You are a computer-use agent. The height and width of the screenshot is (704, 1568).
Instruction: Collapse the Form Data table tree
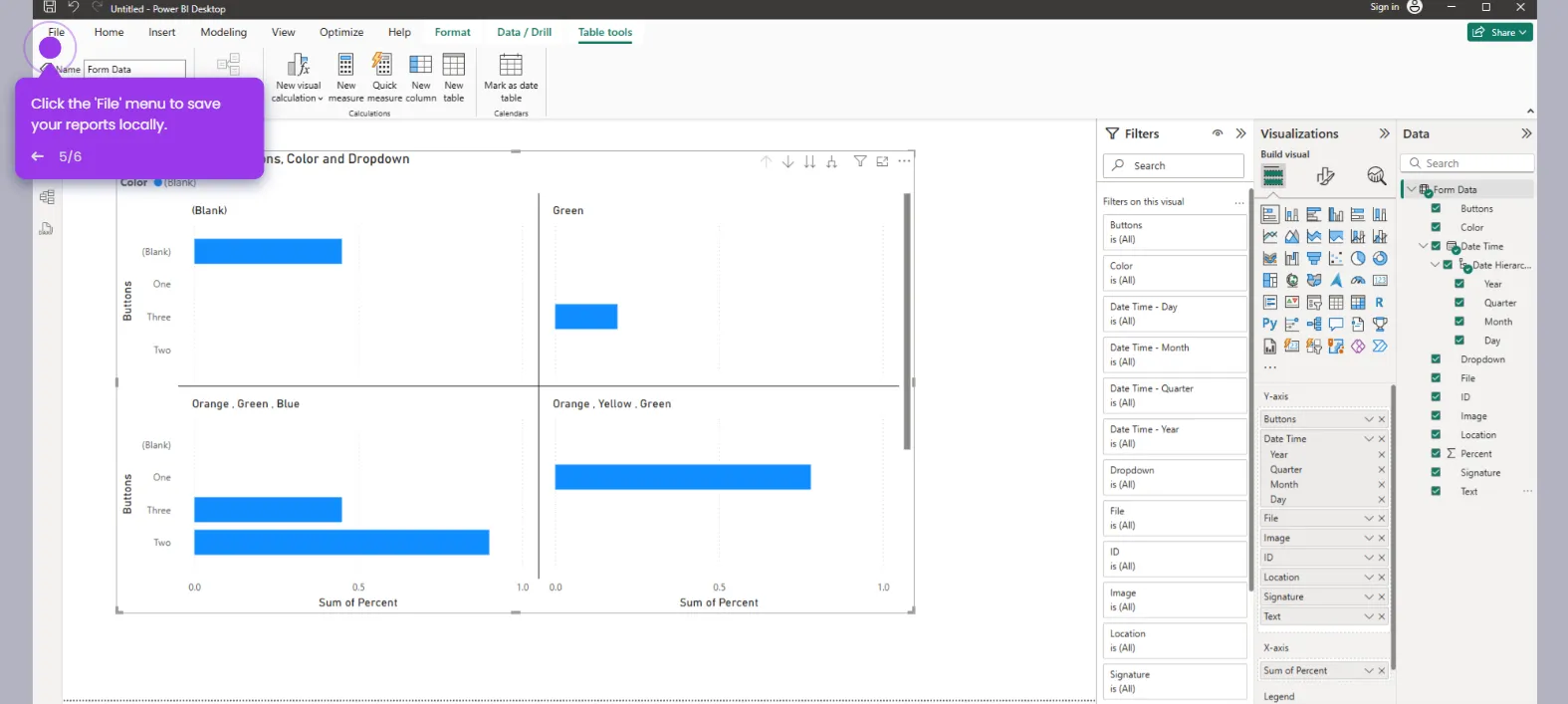click(1411, 189)
